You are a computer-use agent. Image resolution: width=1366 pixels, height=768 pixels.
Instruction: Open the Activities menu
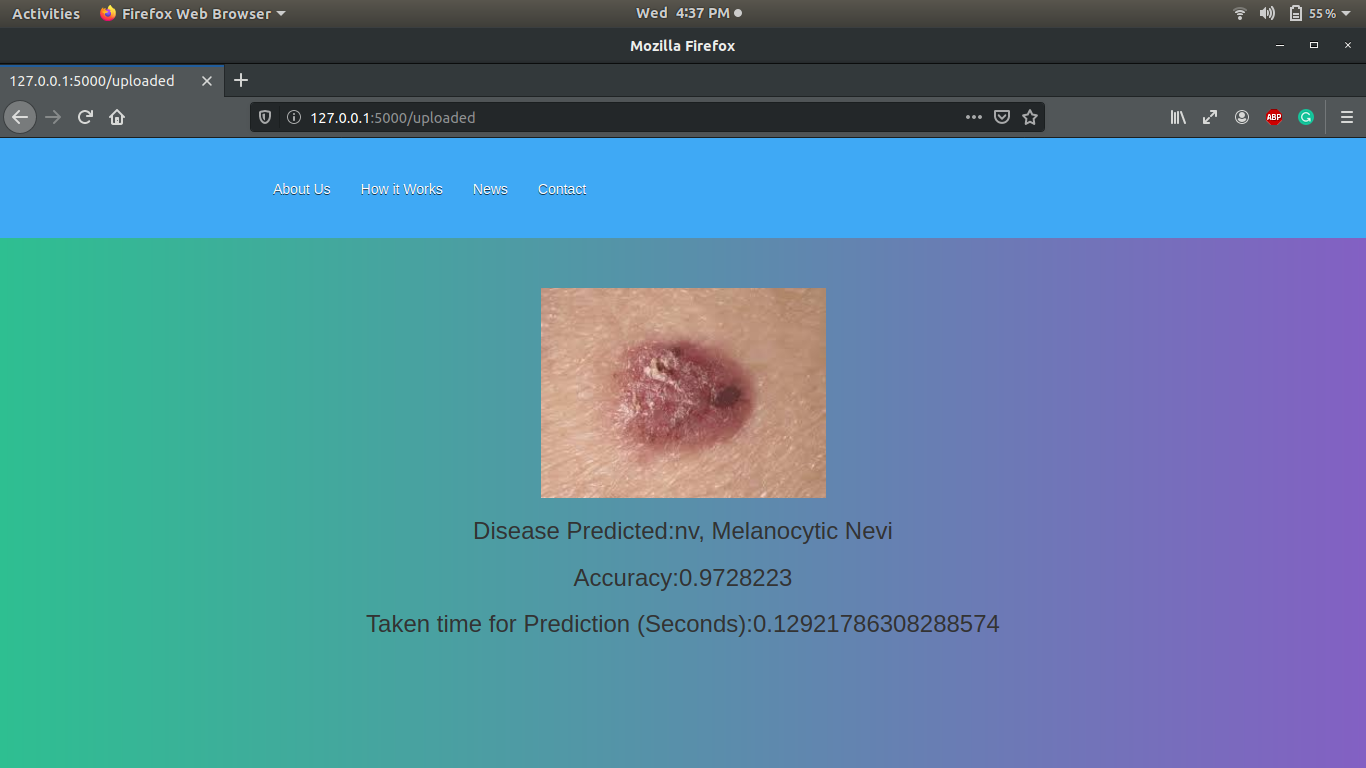pos(45,13)
